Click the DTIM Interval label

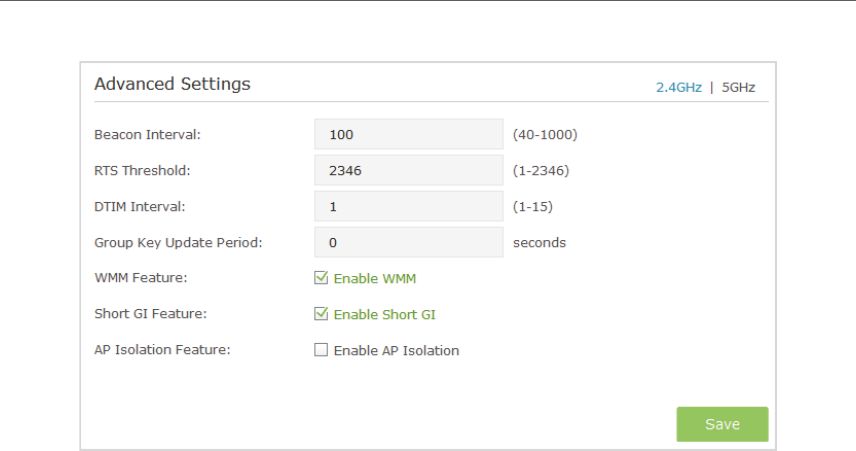pyautogui.click(x=140, y=206)
